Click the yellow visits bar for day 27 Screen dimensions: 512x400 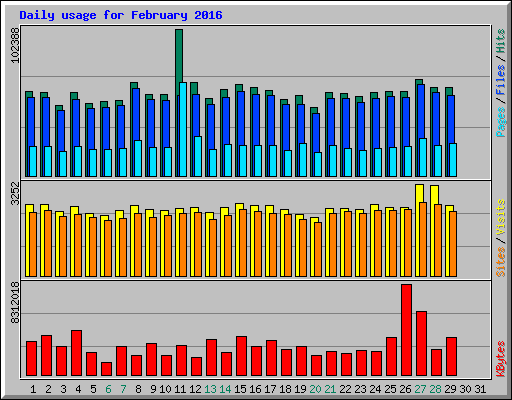click(420, 193)
